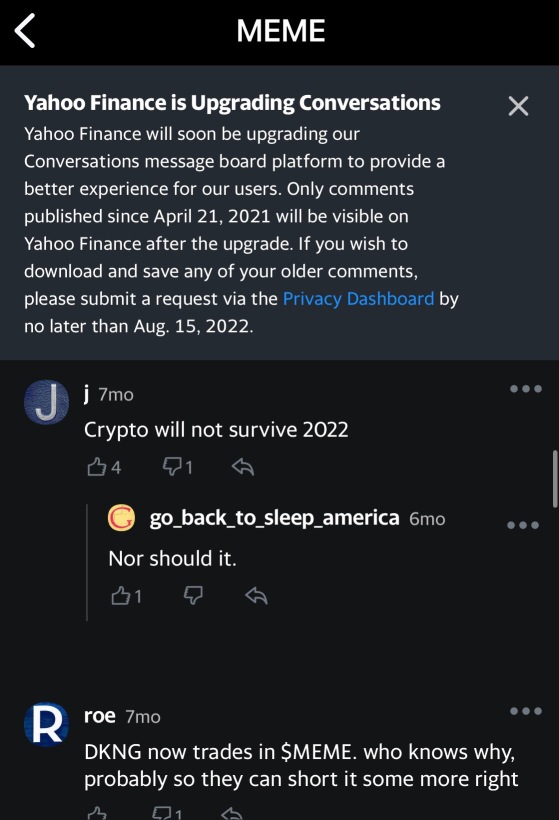Open the Privacy Dashboard link

coord(358,299)
